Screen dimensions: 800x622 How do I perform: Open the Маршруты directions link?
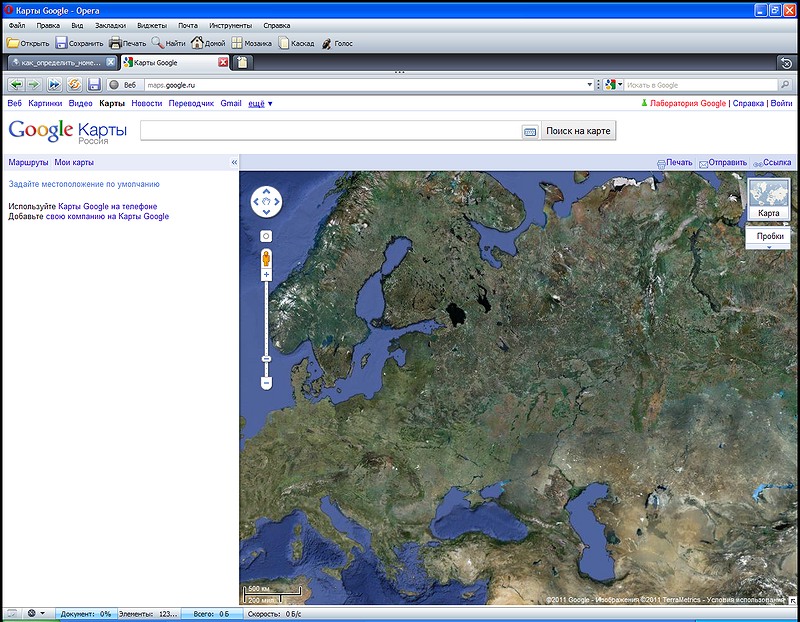point(28,162)
